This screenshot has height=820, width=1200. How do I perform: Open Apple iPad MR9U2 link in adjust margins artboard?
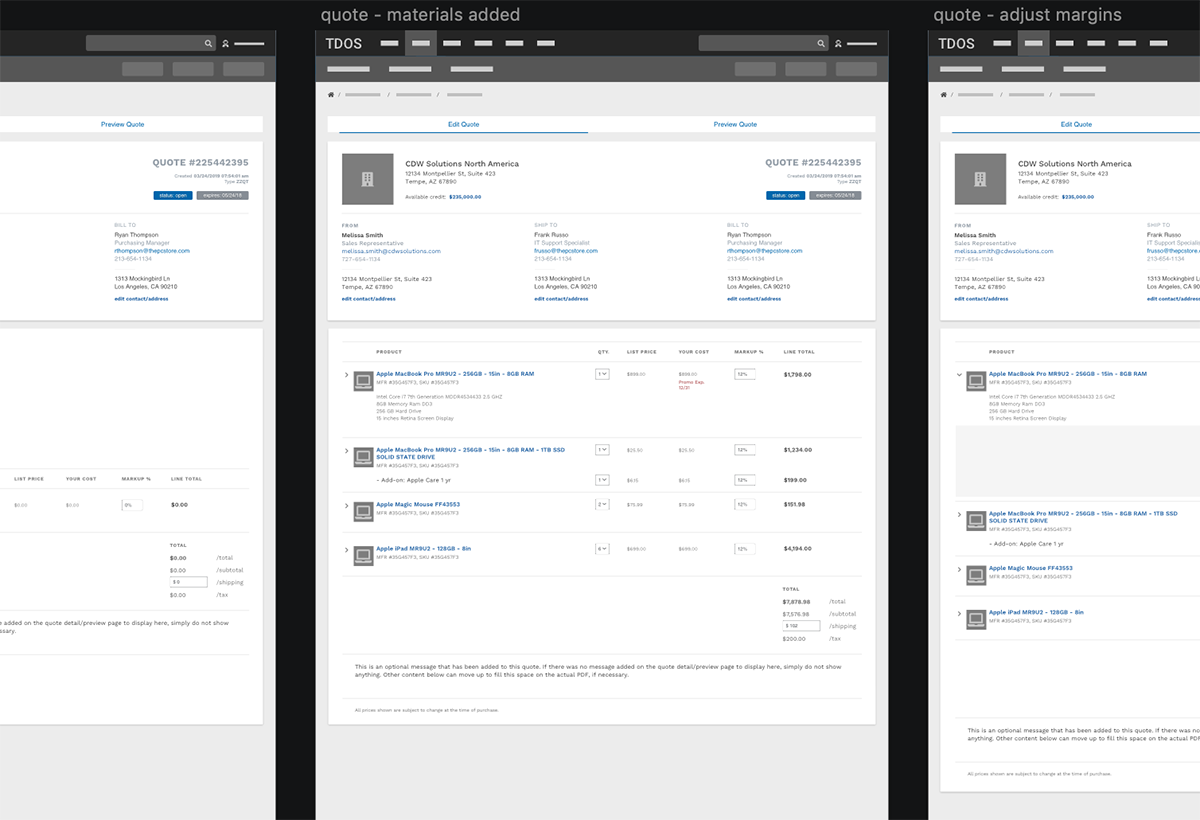click(x=1036, y=612)
